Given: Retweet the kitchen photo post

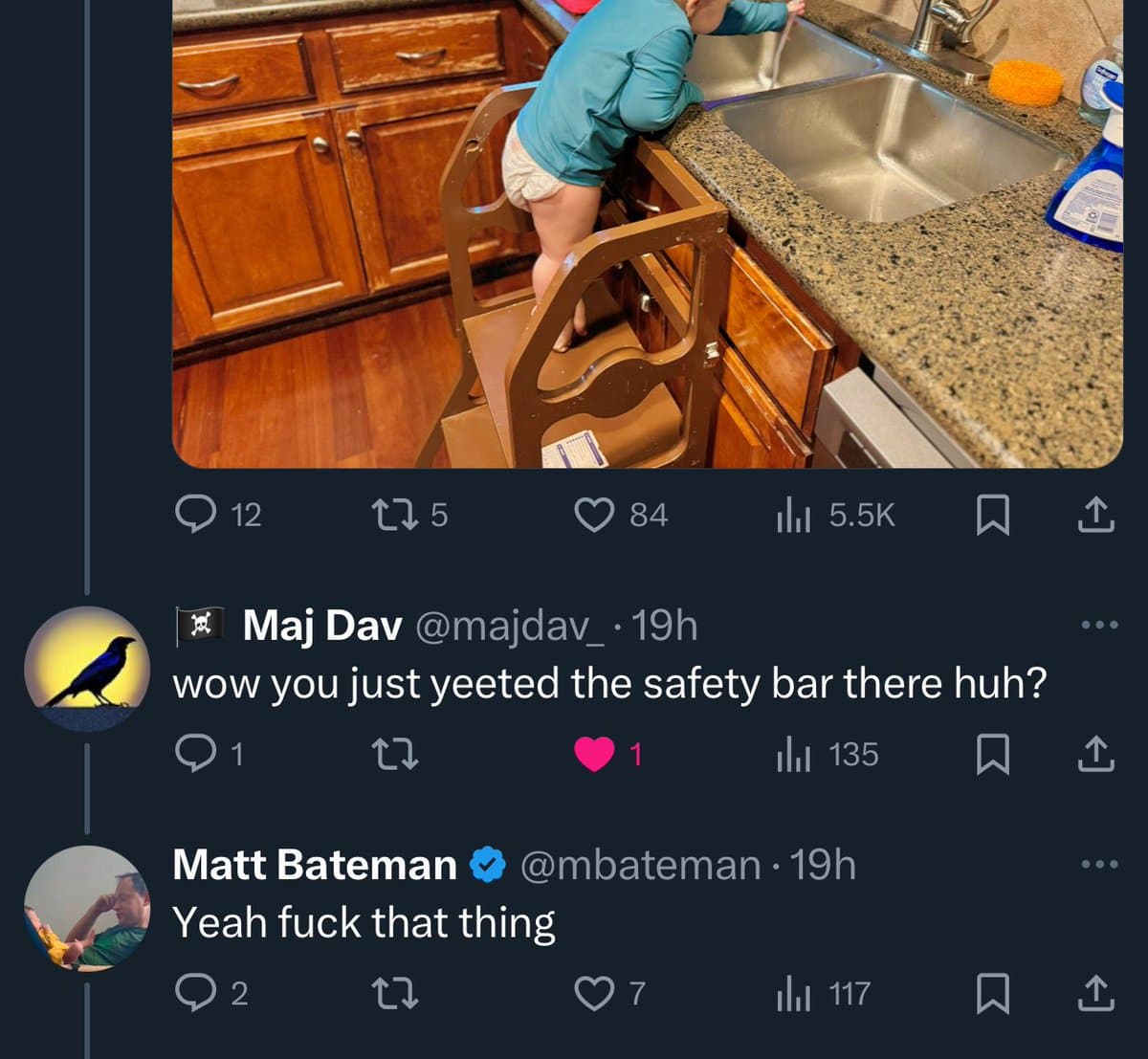Looking at the screenshot, I should pyautogui.click(x=394, y=516).
